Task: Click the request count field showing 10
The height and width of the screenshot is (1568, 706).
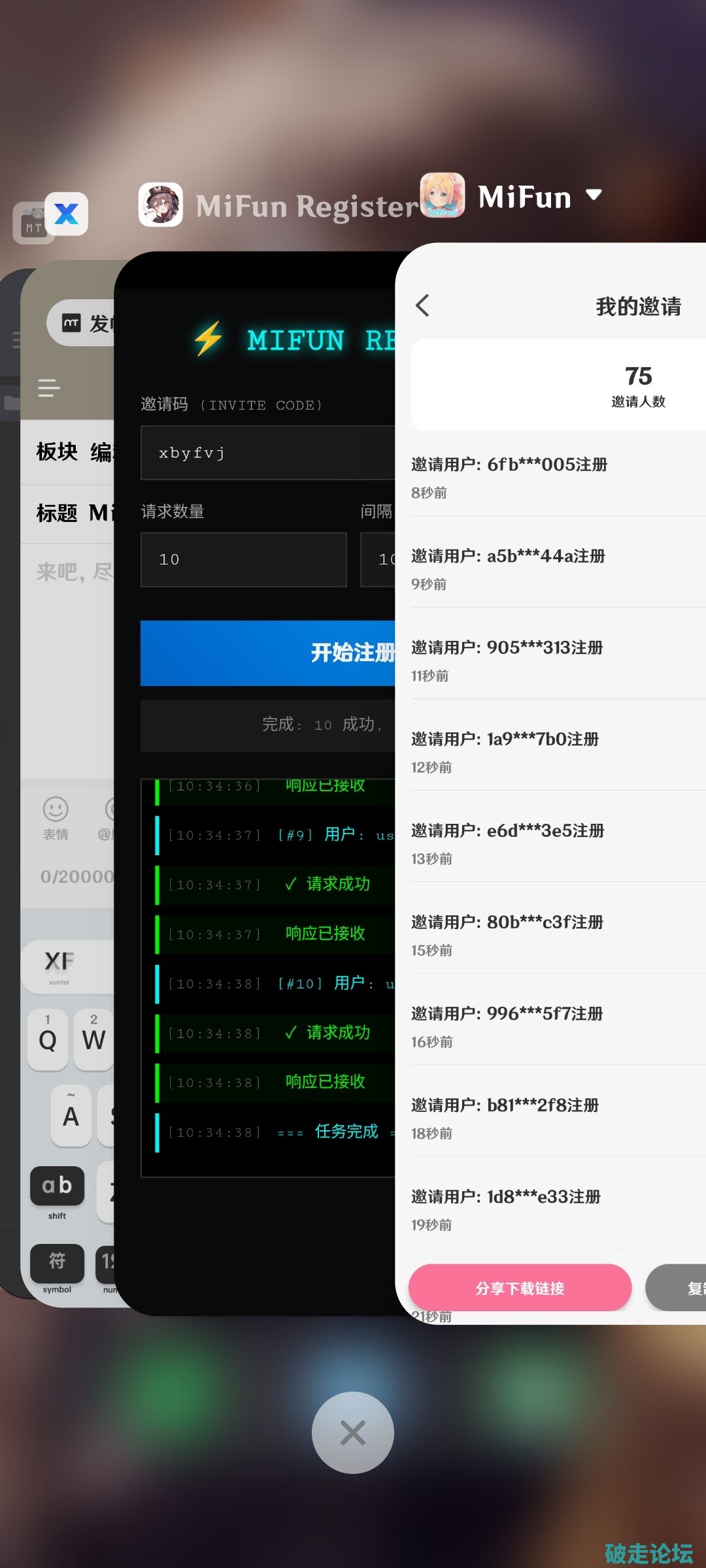Action: 243,559
